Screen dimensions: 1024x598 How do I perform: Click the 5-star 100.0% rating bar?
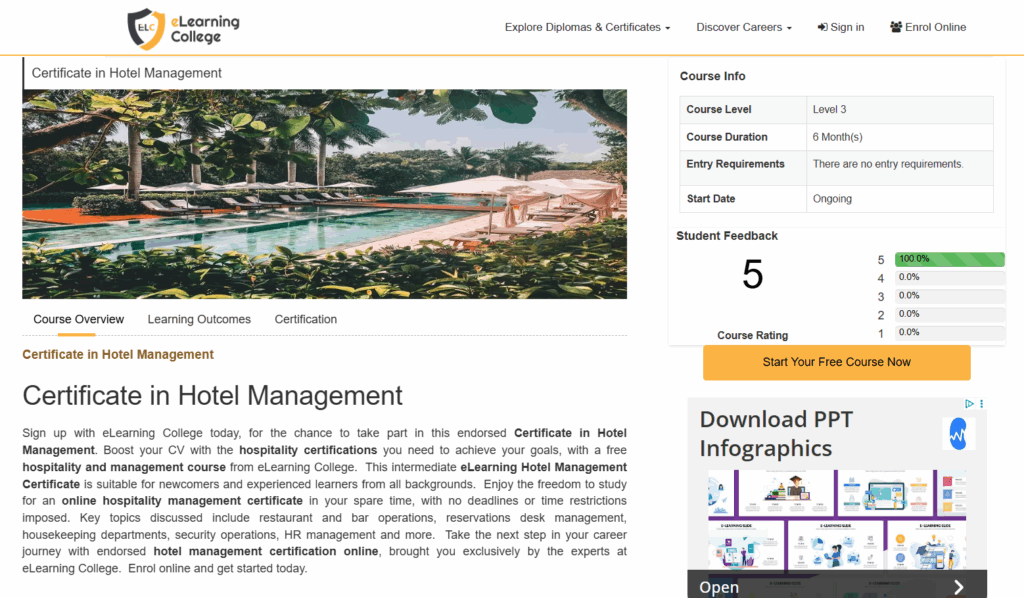coord(950,259)
